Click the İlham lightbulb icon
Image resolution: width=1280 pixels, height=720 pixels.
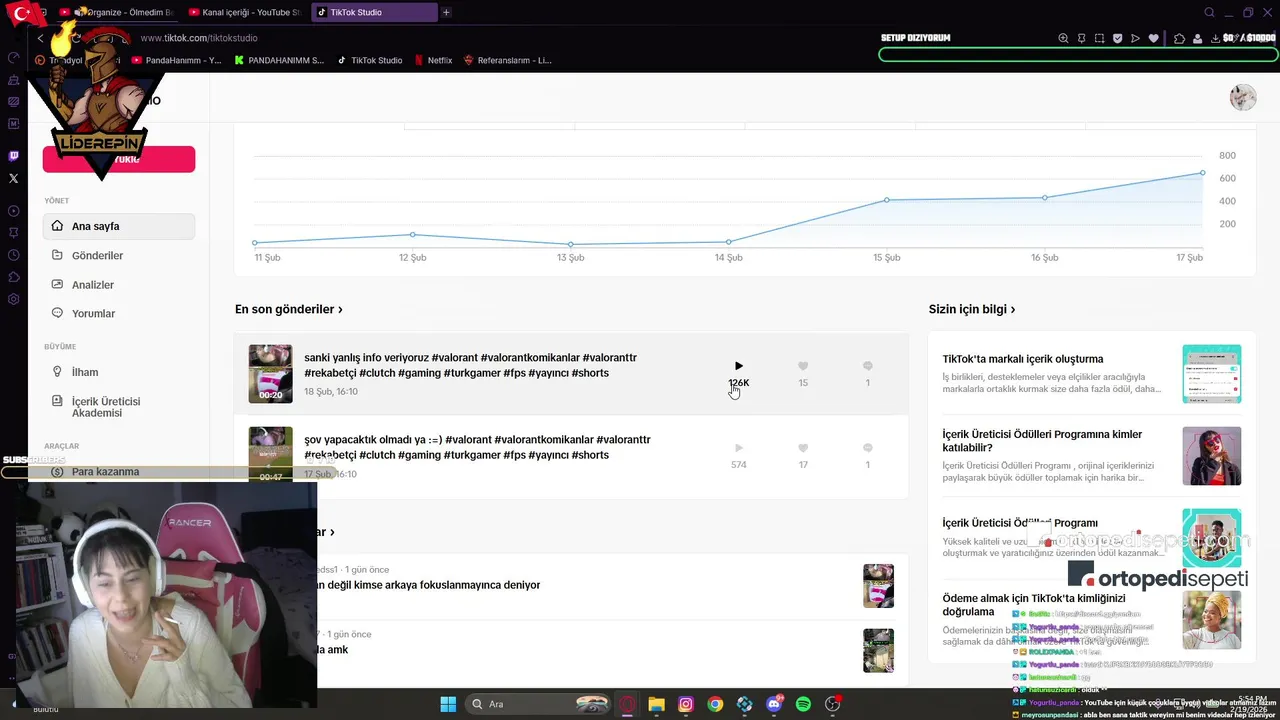click(x=57, y=372)
